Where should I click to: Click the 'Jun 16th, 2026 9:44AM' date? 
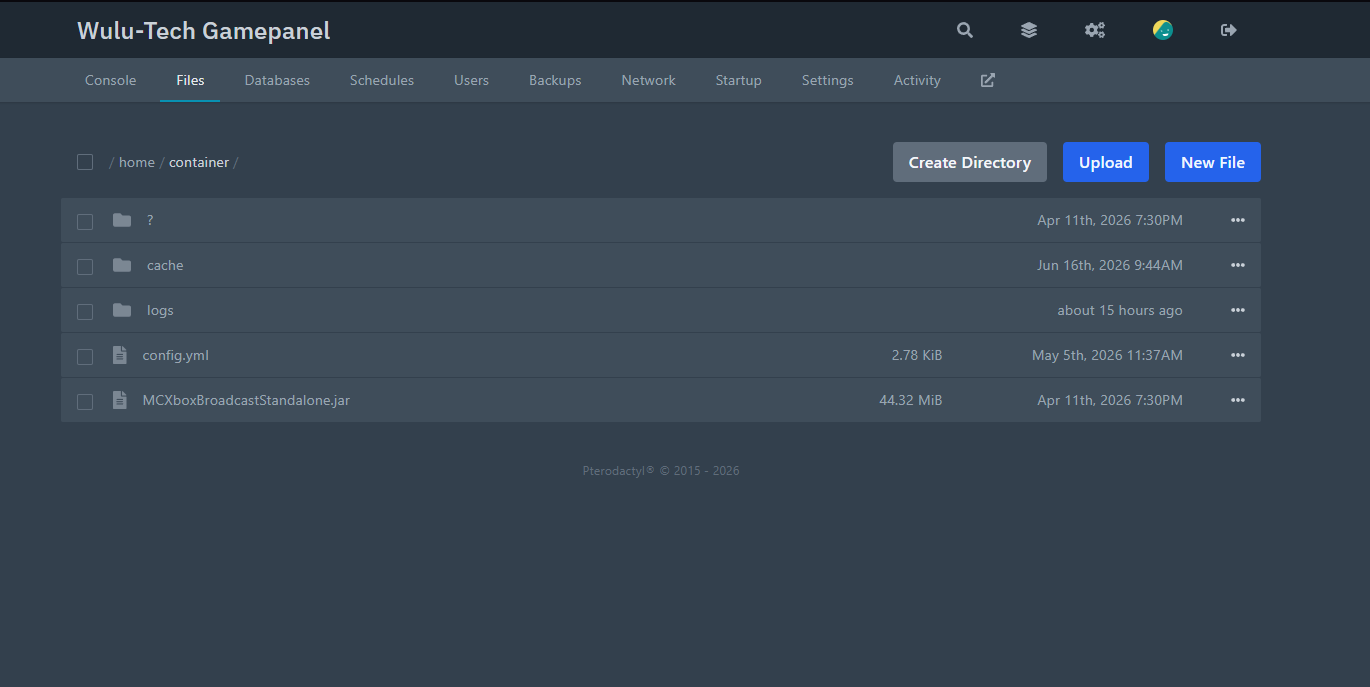pos(1110,265)
